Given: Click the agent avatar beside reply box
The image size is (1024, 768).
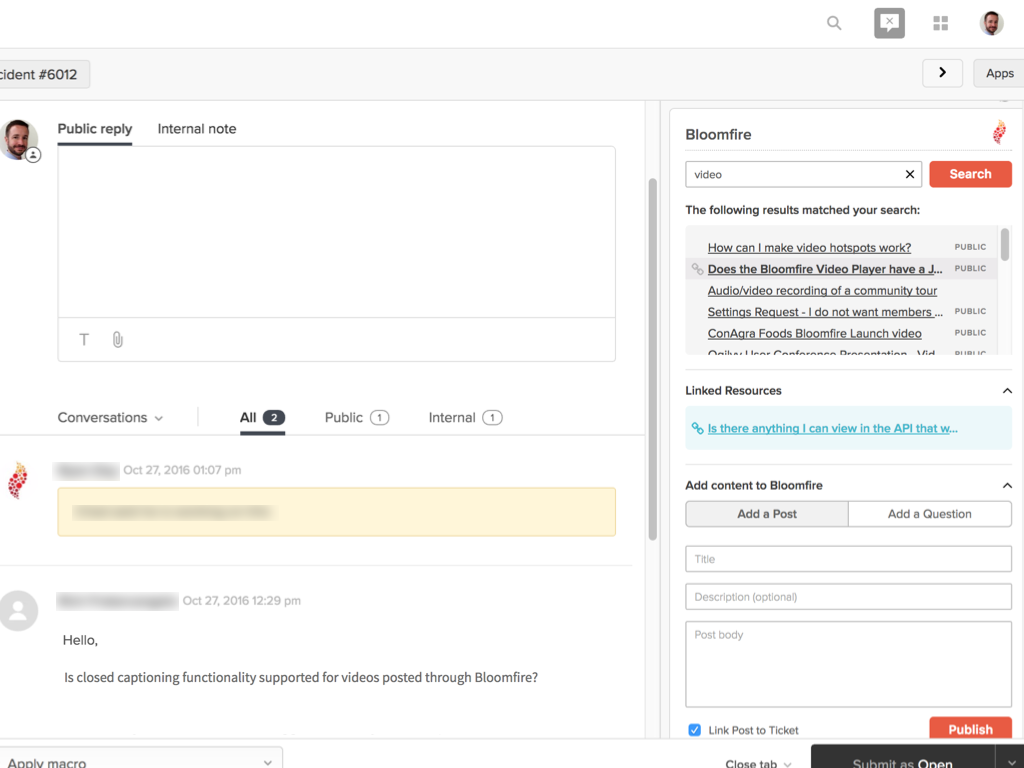Looking at the screenshot, I should pyautogui.click(x=19, y=139).
